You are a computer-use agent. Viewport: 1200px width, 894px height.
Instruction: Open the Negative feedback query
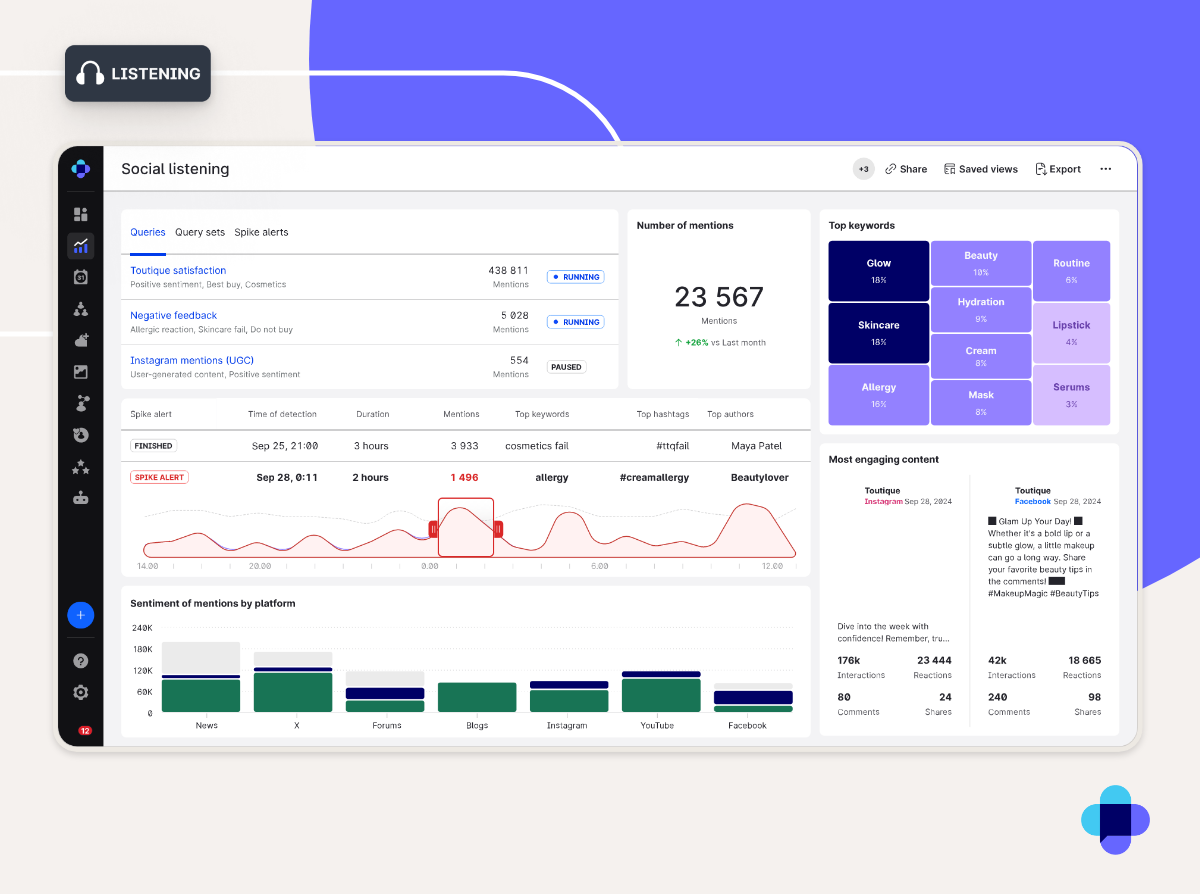click(x=174, y=315)
